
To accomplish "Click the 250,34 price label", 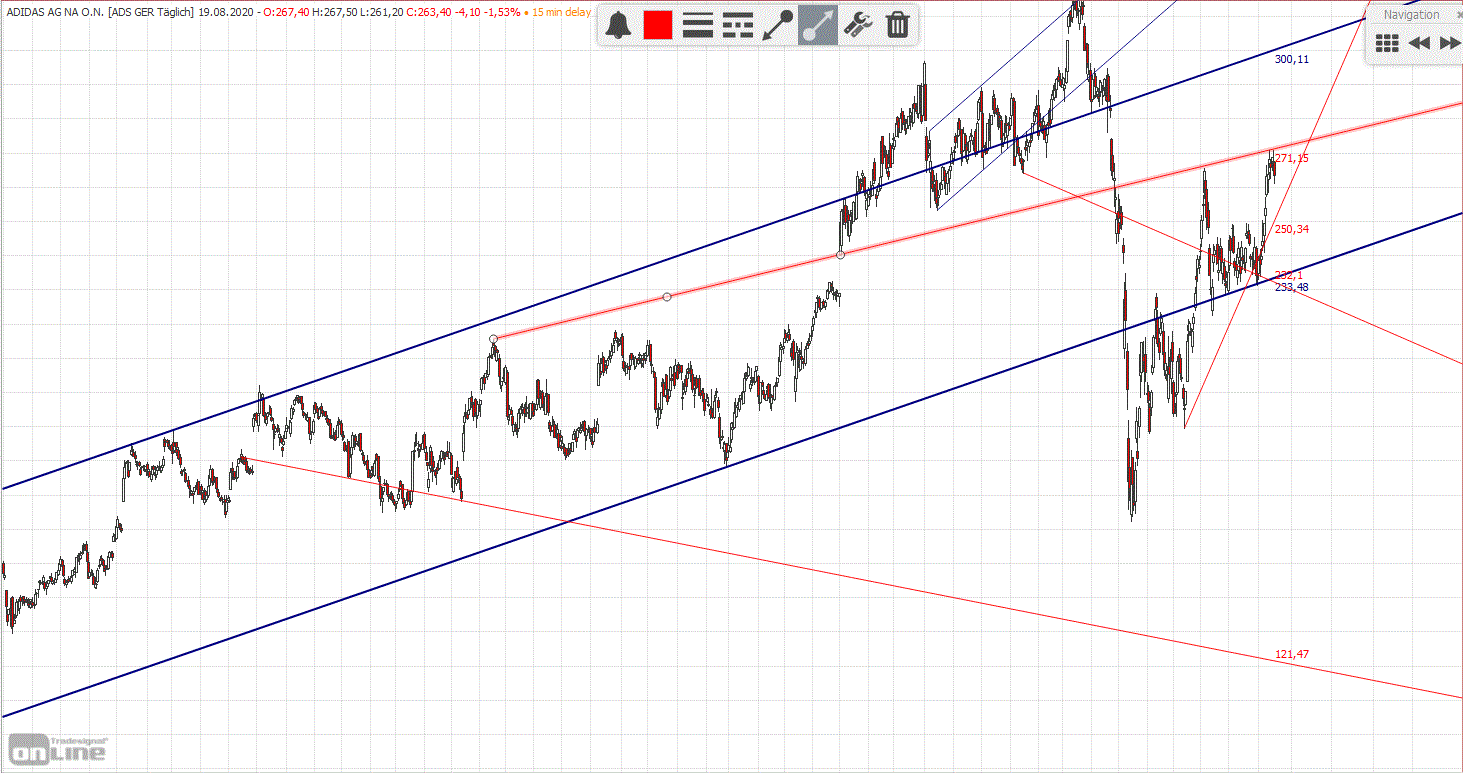I will (x=1291, y=229).
